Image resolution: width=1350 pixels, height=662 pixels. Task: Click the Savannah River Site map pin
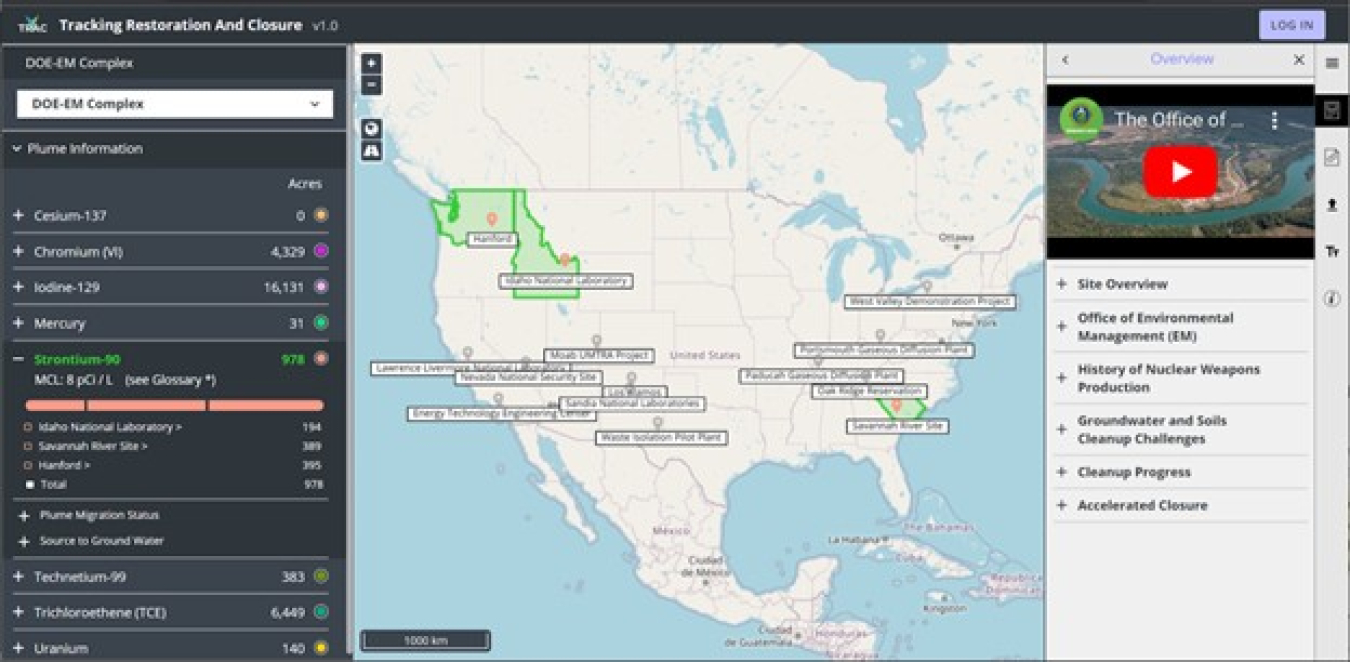(x=897, y=405)
